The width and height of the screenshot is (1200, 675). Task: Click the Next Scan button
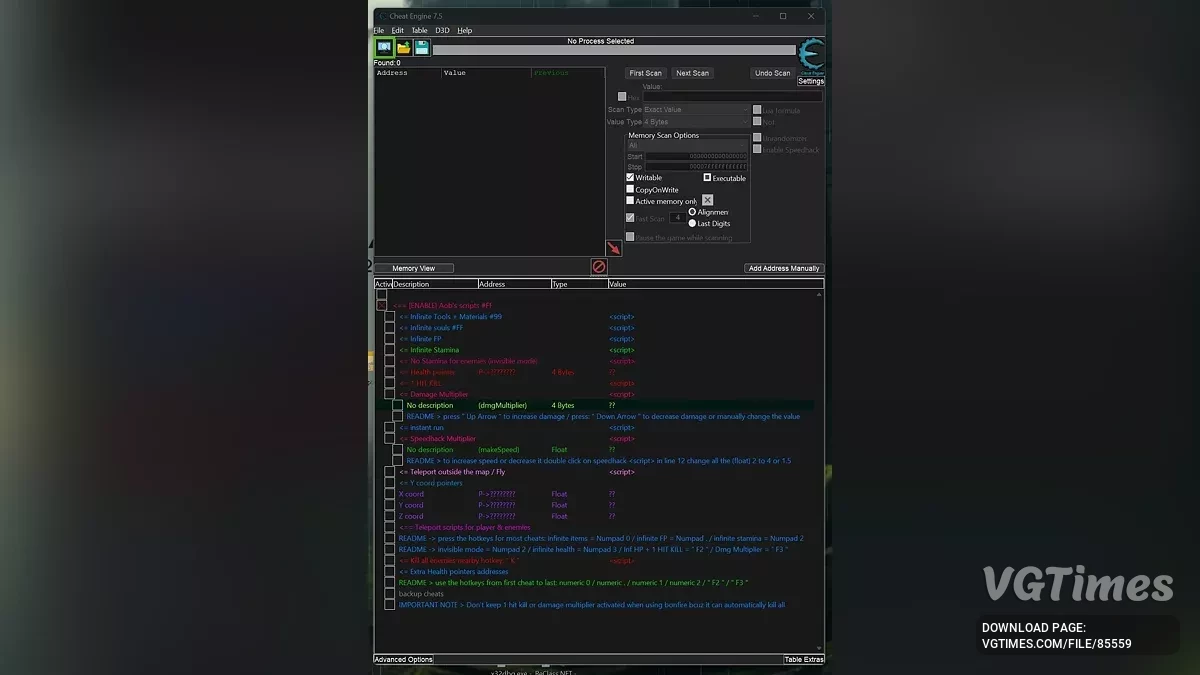pos(692,73)
